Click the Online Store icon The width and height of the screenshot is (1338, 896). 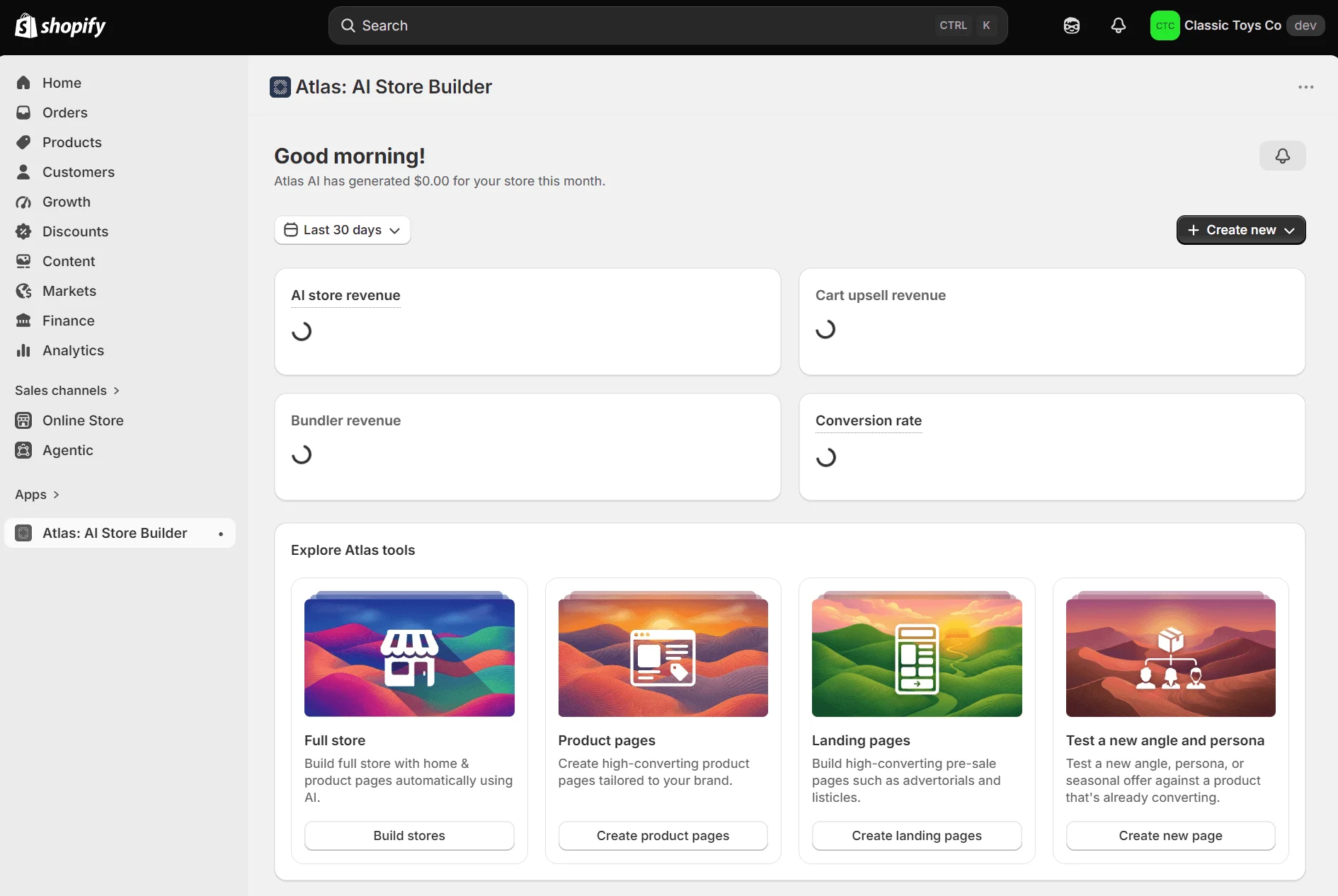click(x=23, y=420)
